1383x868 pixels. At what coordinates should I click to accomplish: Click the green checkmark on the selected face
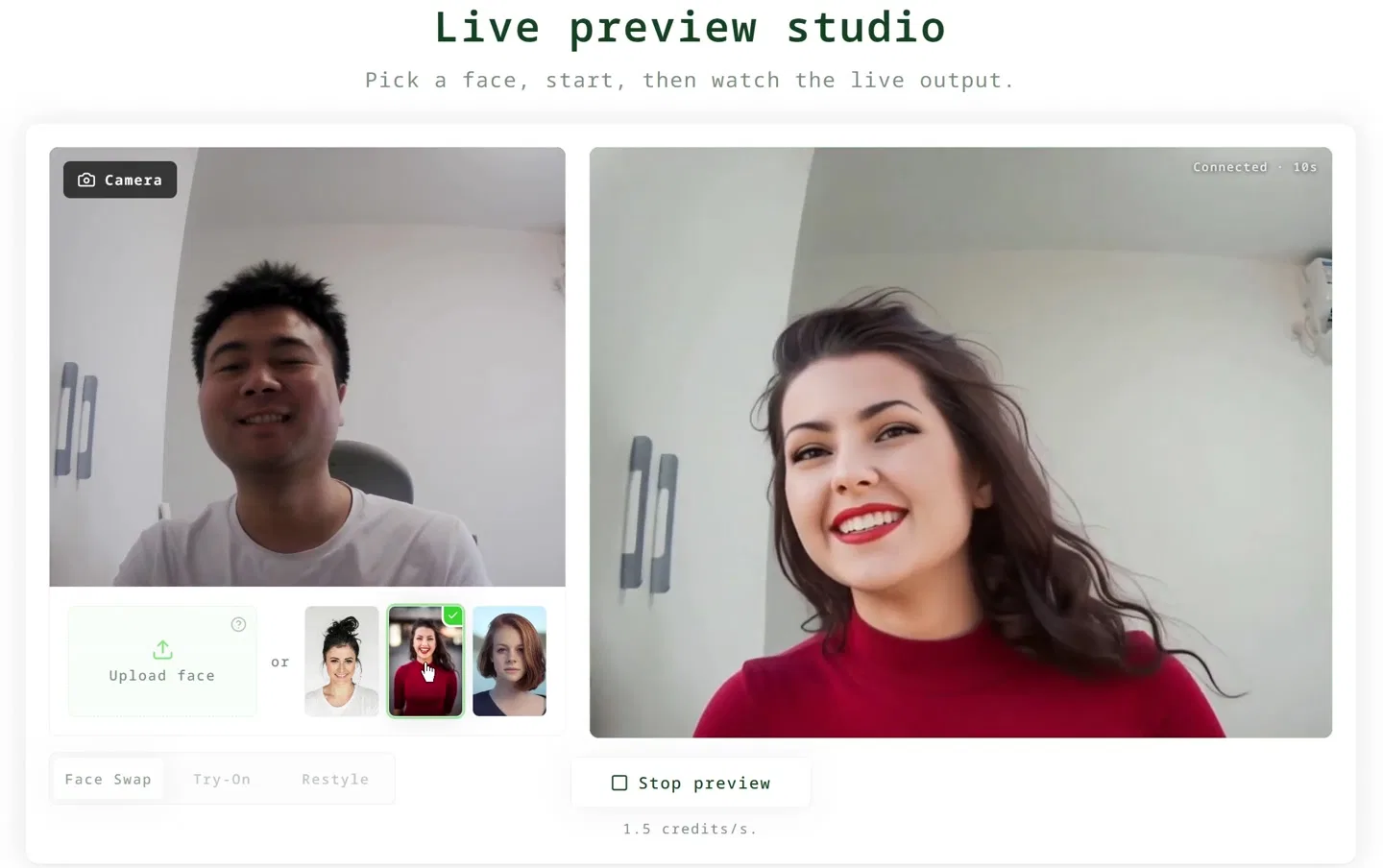[453, 615]
